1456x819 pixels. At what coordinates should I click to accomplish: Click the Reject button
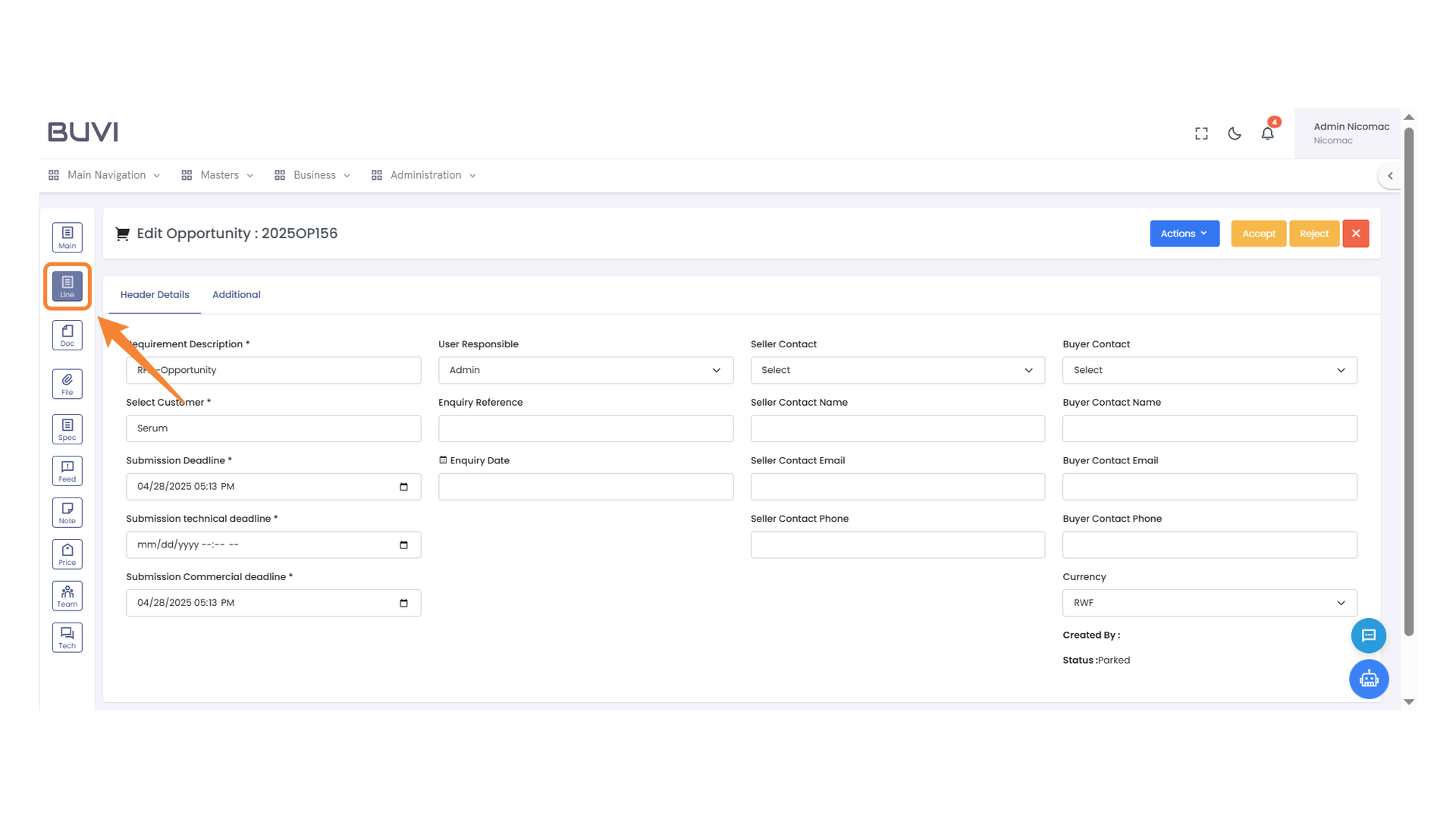(x=1313, y=234)
